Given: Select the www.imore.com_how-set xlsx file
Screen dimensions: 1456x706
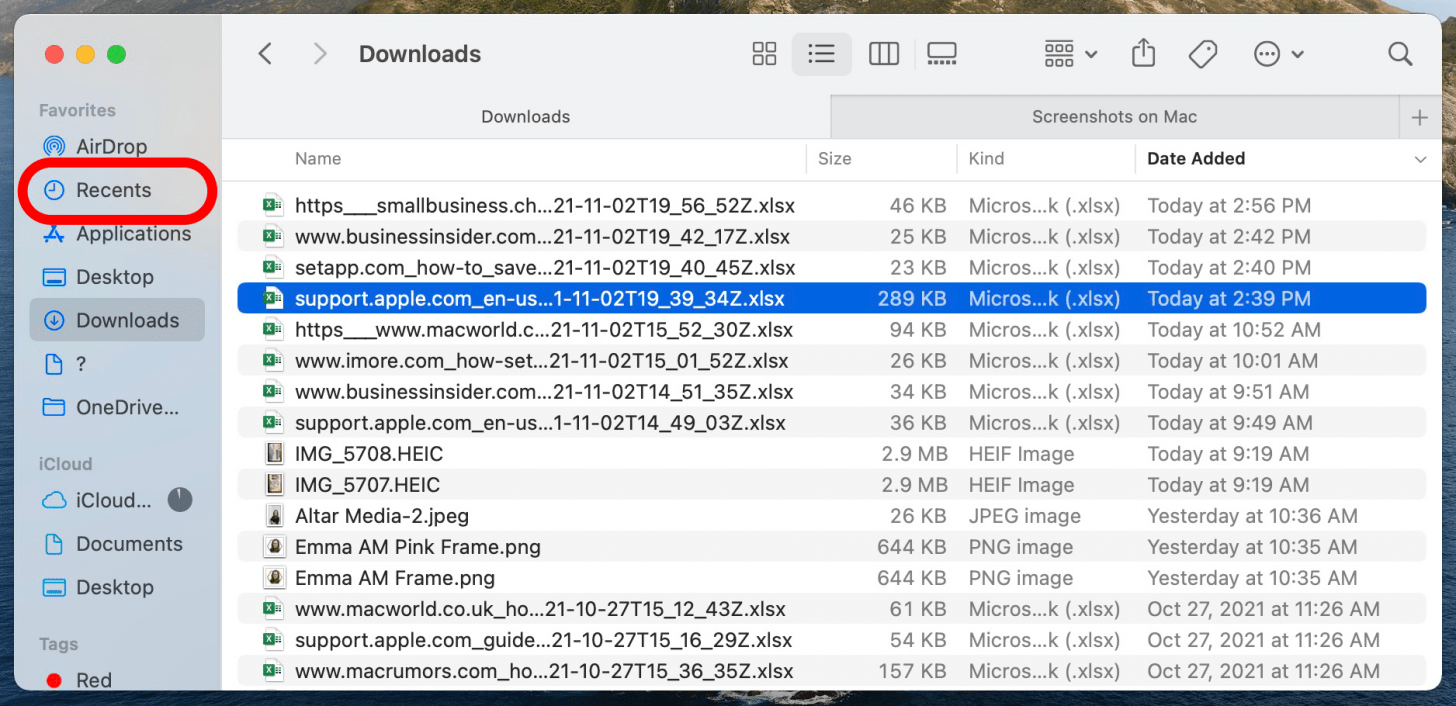Looking at the screenshot, I should tap(832, 361).
